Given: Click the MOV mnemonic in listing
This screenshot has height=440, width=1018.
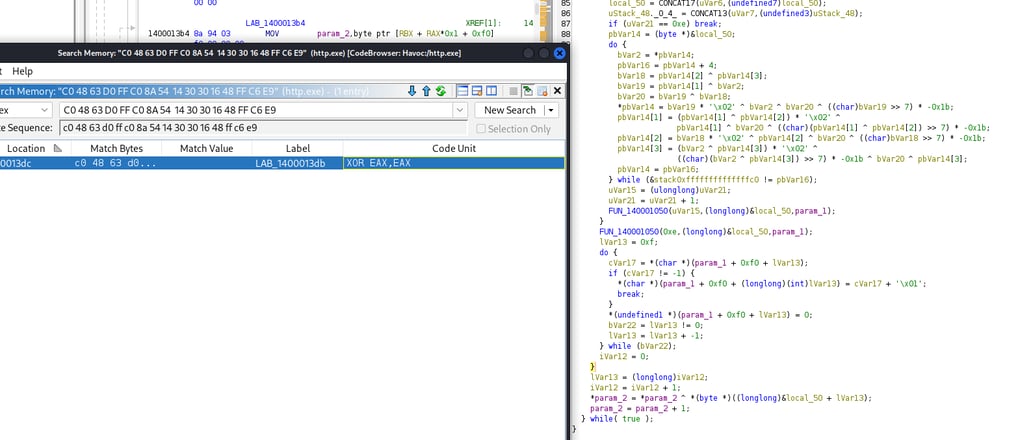Looking at the screenshot, I should 272,34.
